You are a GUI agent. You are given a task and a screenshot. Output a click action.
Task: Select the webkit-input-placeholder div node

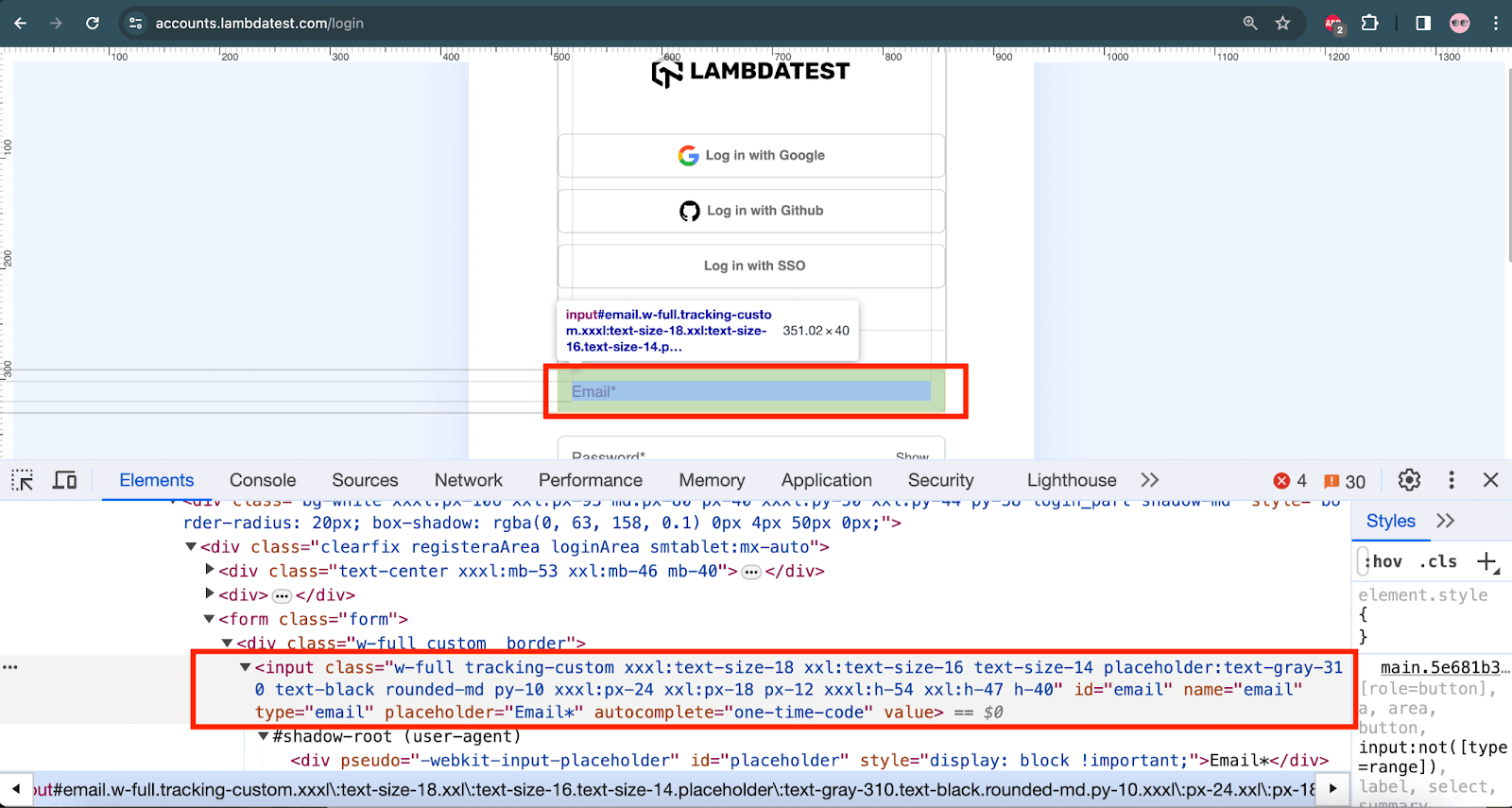tap(809, 761)
